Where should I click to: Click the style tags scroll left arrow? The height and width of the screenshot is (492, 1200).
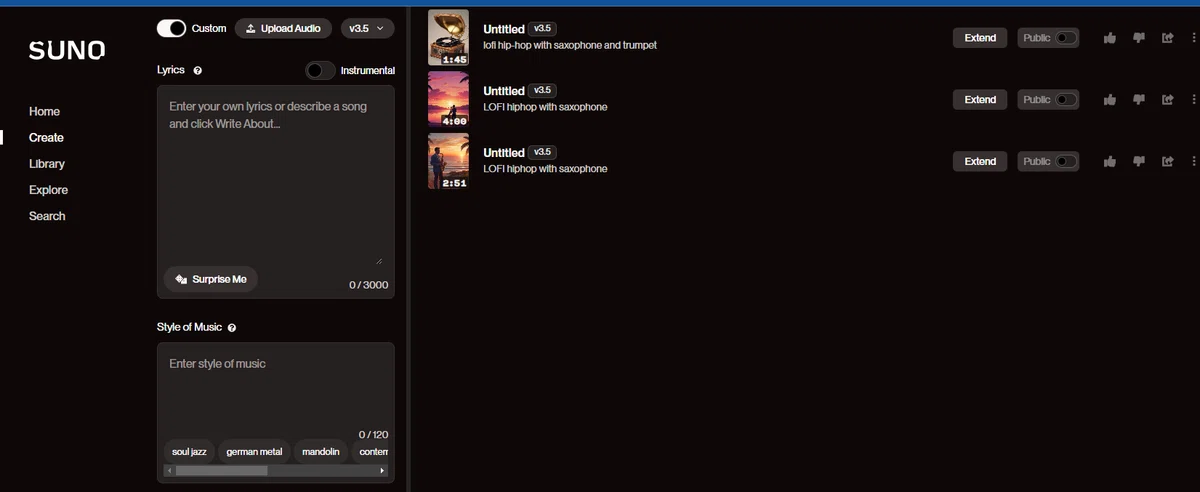169,470
